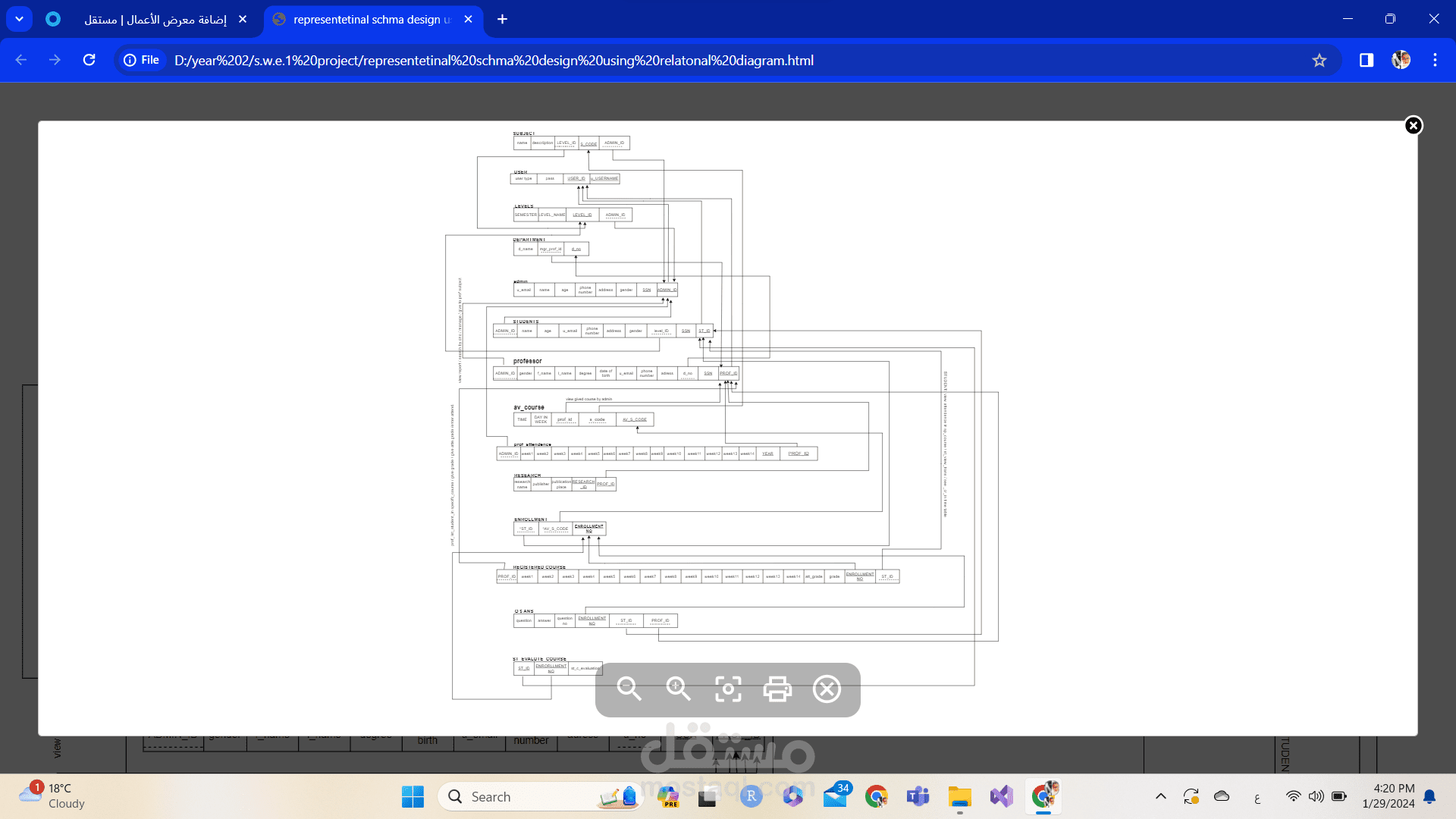This screenshot has height=819, width=1456.
Task: Reload the current page
Action: point(89,60)
